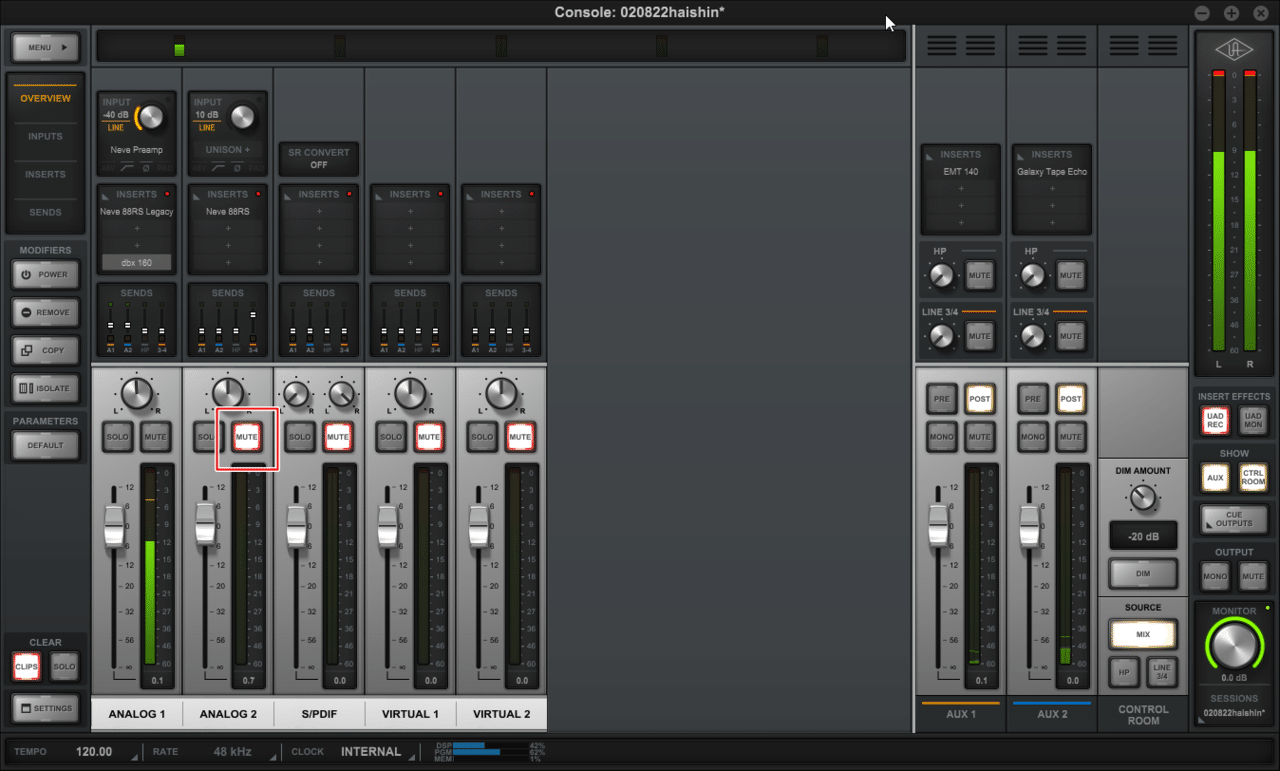This screenshot has width=1280, height=771.
Task: Enable PRE on AUX 1
Action: click(x=942, y=398)
